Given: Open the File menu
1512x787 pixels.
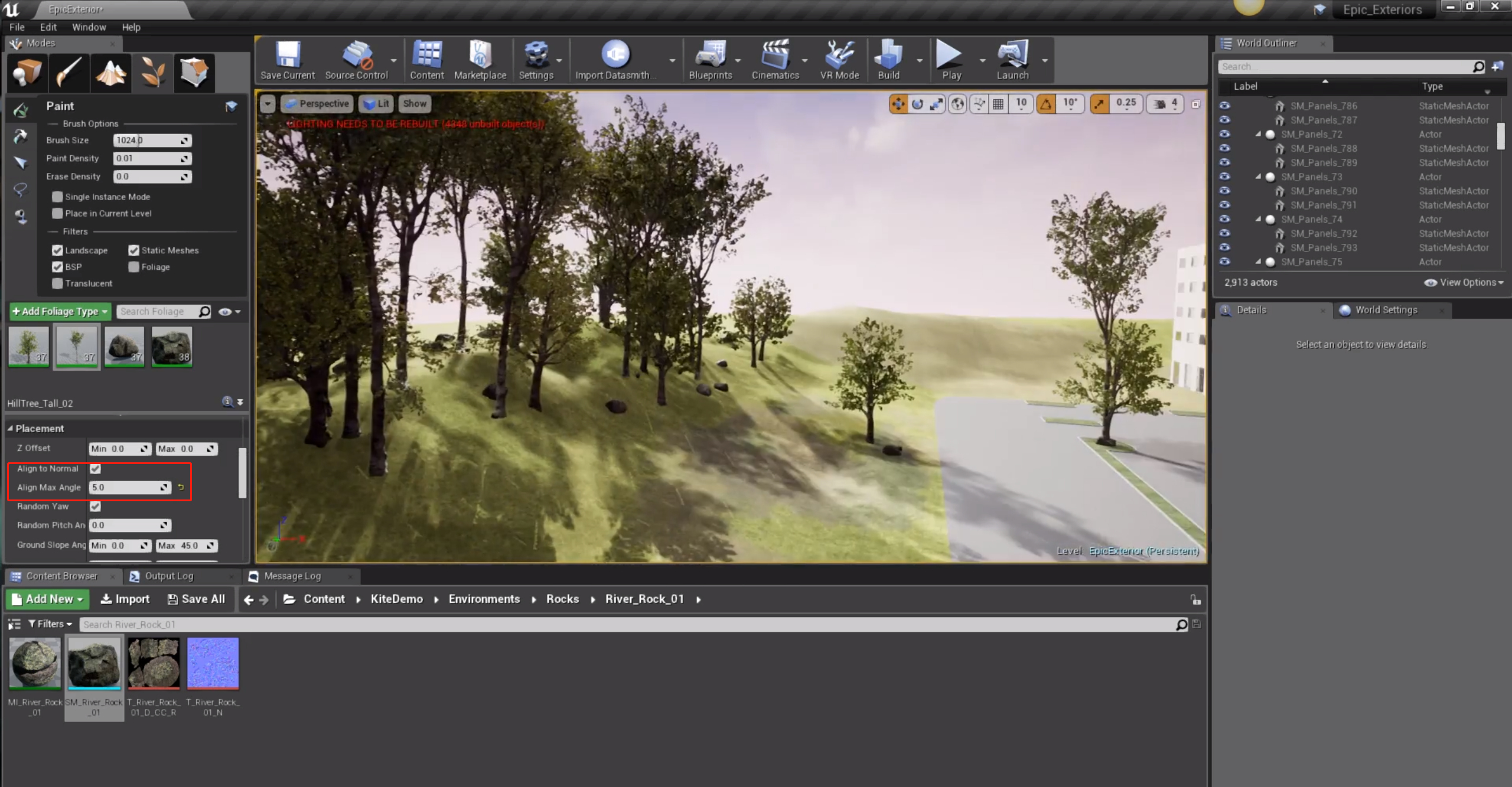Looking at the screenshot, I should [x=17, y=27].
